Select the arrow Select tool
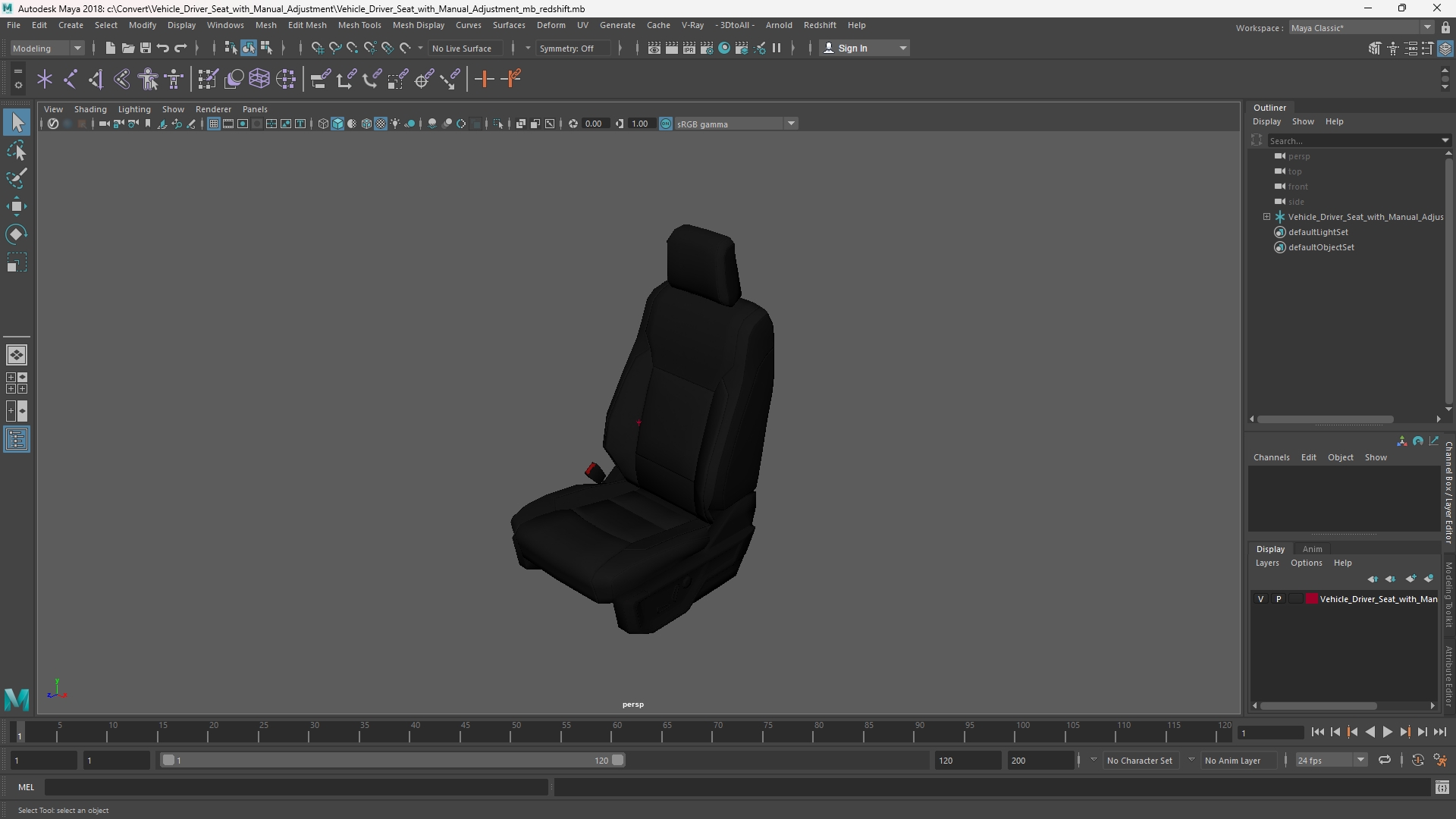Screen dimensions: 1456x819 pyautogui.click(x=17, y=122)
